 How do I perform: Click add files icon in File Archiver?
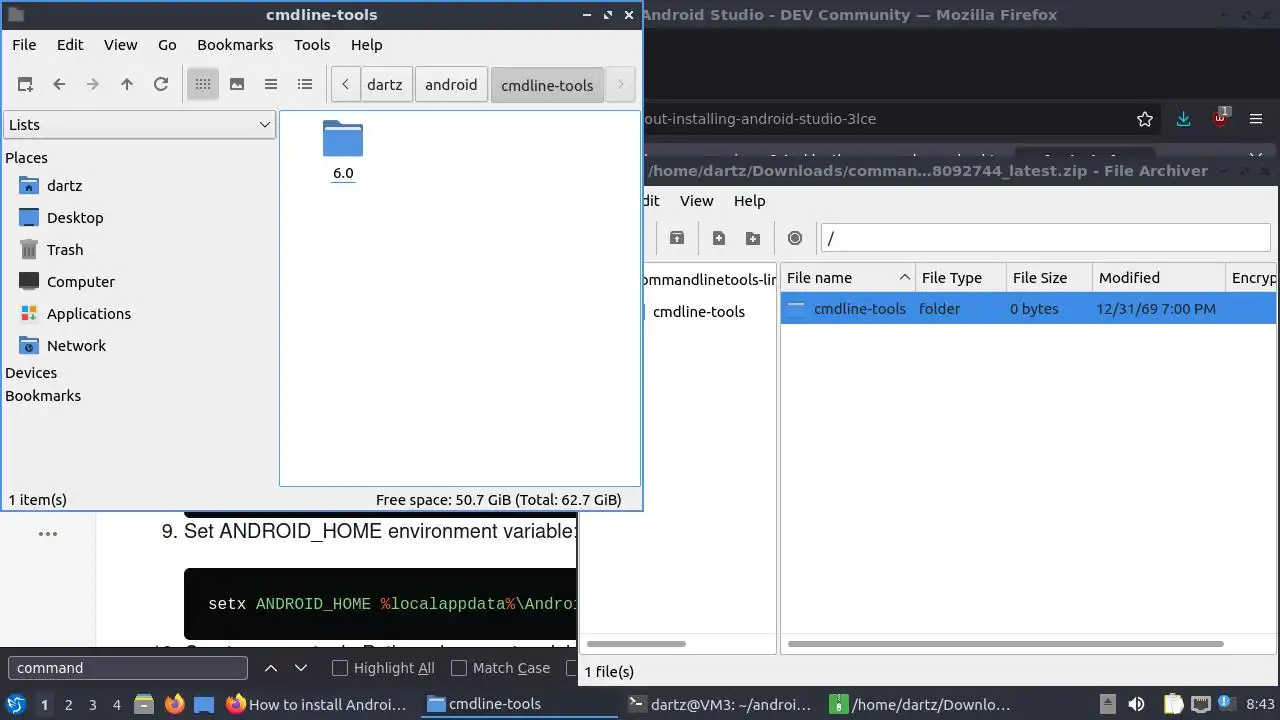pos(719,238)
